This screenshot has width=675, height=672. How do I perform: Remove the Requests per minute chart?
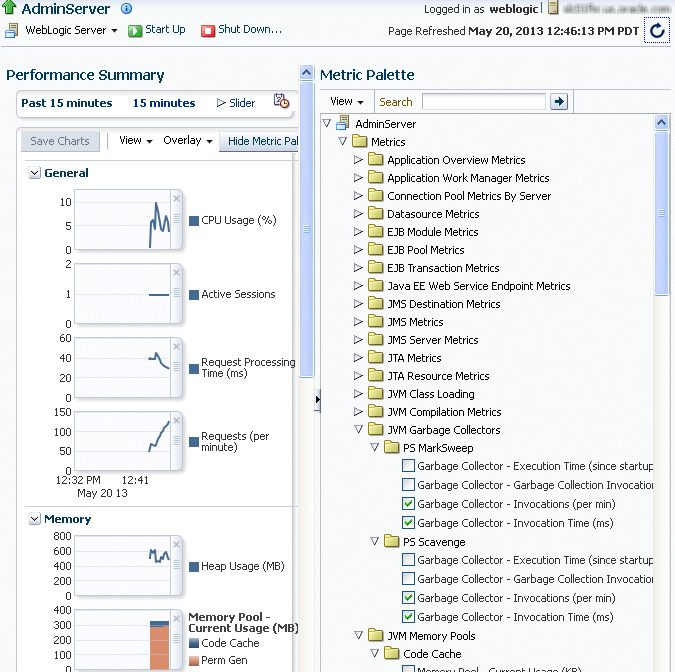tap(176, 421)
